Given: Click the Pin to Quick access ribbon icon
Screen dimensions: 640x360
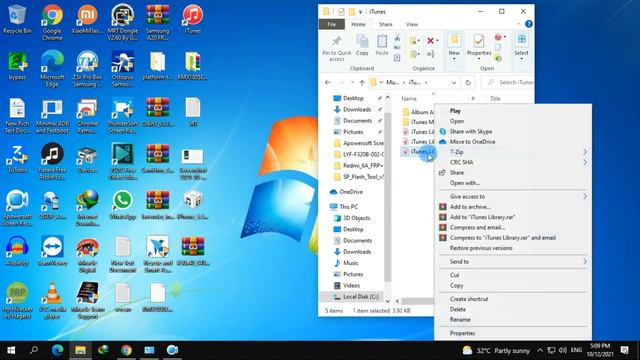Looking at the screenshot, I should (x=337, y=48).
